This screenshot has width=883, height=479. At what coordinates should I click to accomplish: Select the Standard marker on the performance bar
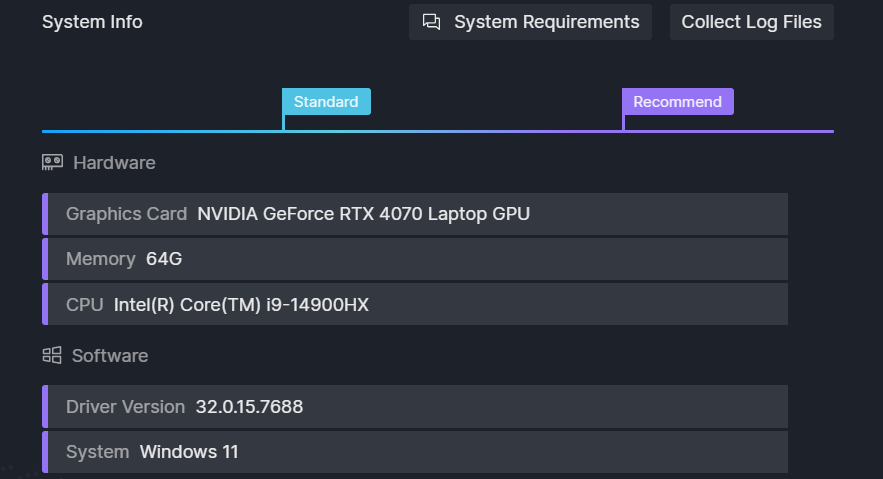(326, 102)
